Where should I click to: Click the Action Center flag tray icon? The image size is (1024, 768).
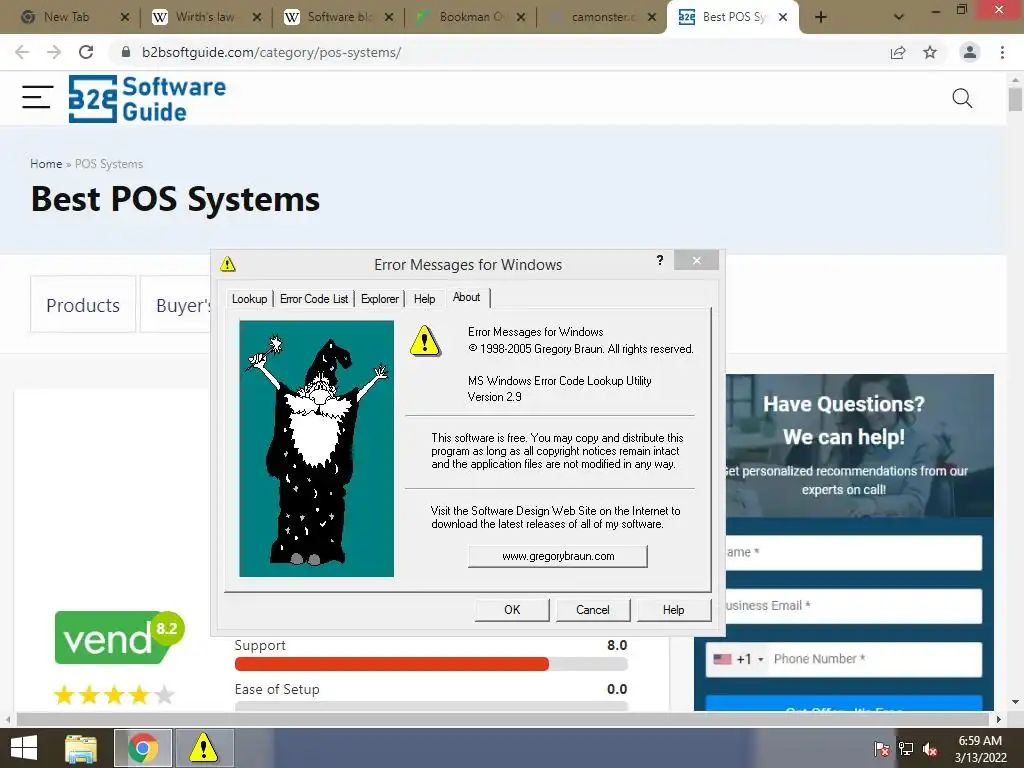click(x=881, y=749)
